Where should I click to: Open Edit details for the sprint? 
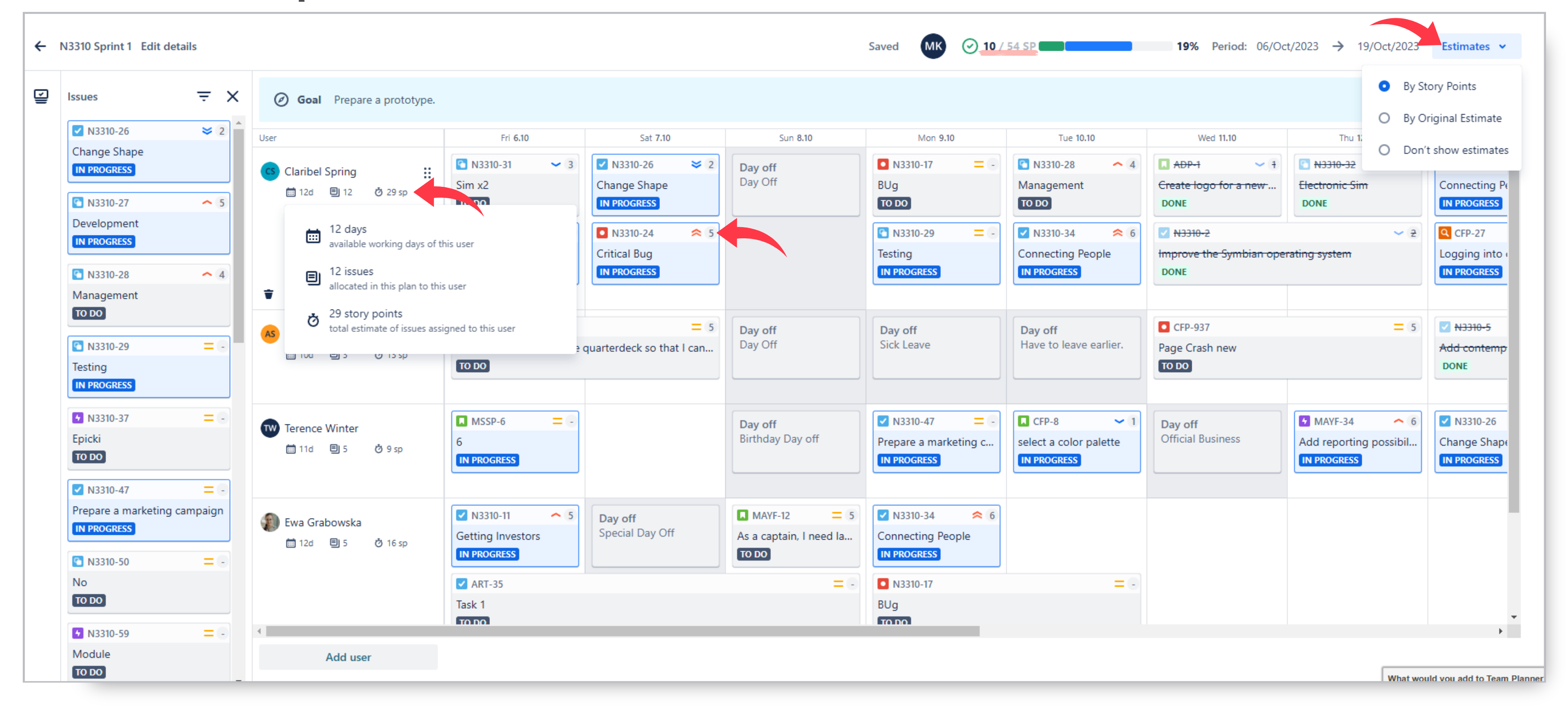pyautogui.click(x=169, y=46)
